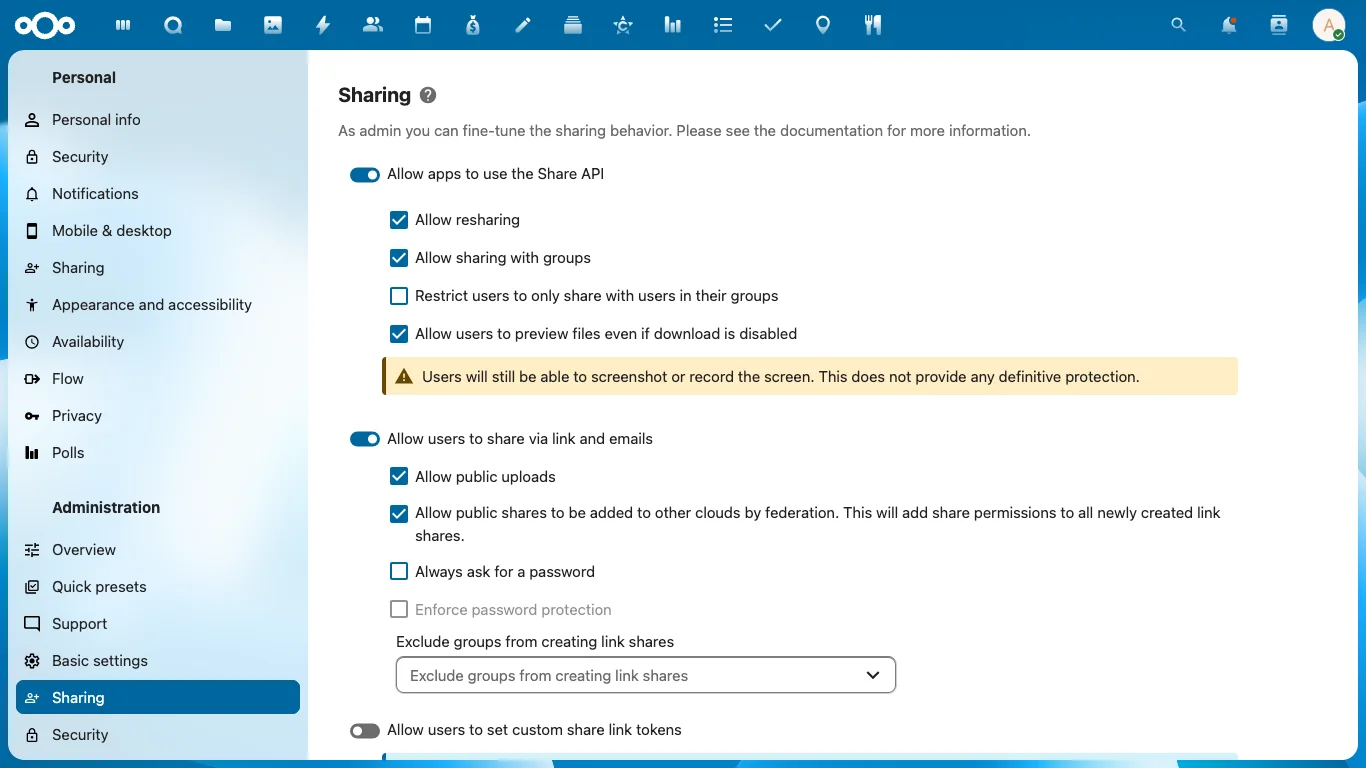Check Always ask for a password
1366x768 pixels.
tap(399, 572)
